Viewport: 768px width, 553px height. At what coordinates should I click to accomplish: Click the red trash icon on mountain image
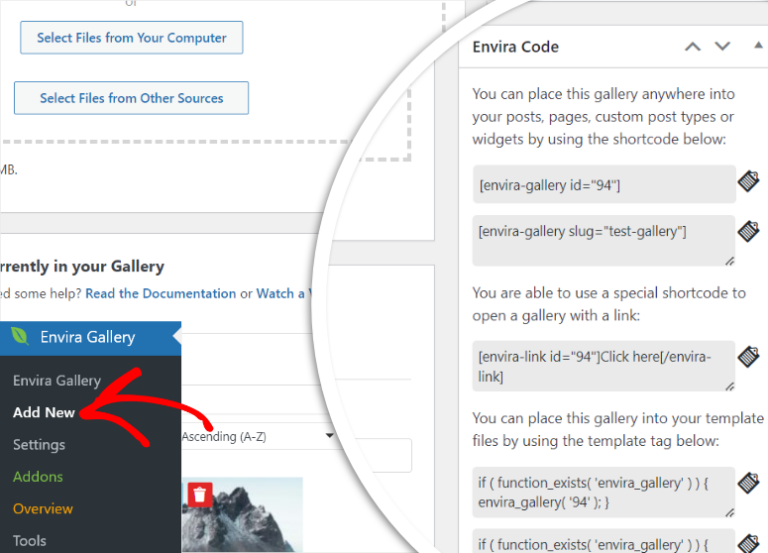[200, 495]
